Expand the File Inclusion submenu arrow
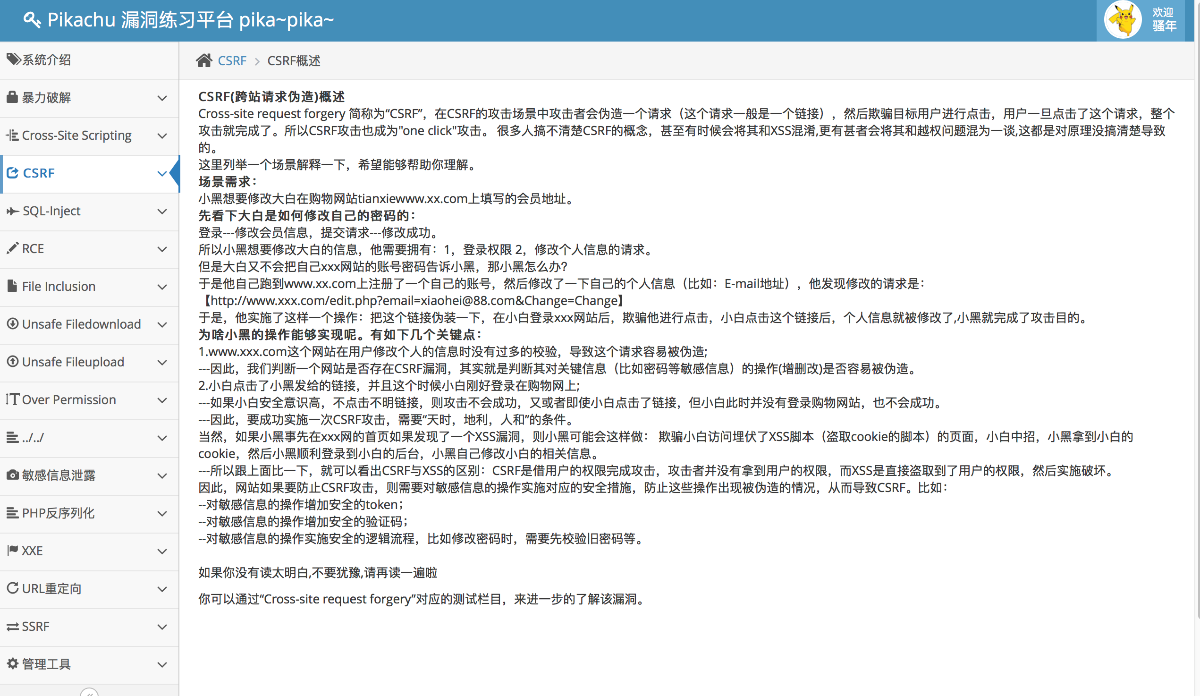 coord(162,287)
